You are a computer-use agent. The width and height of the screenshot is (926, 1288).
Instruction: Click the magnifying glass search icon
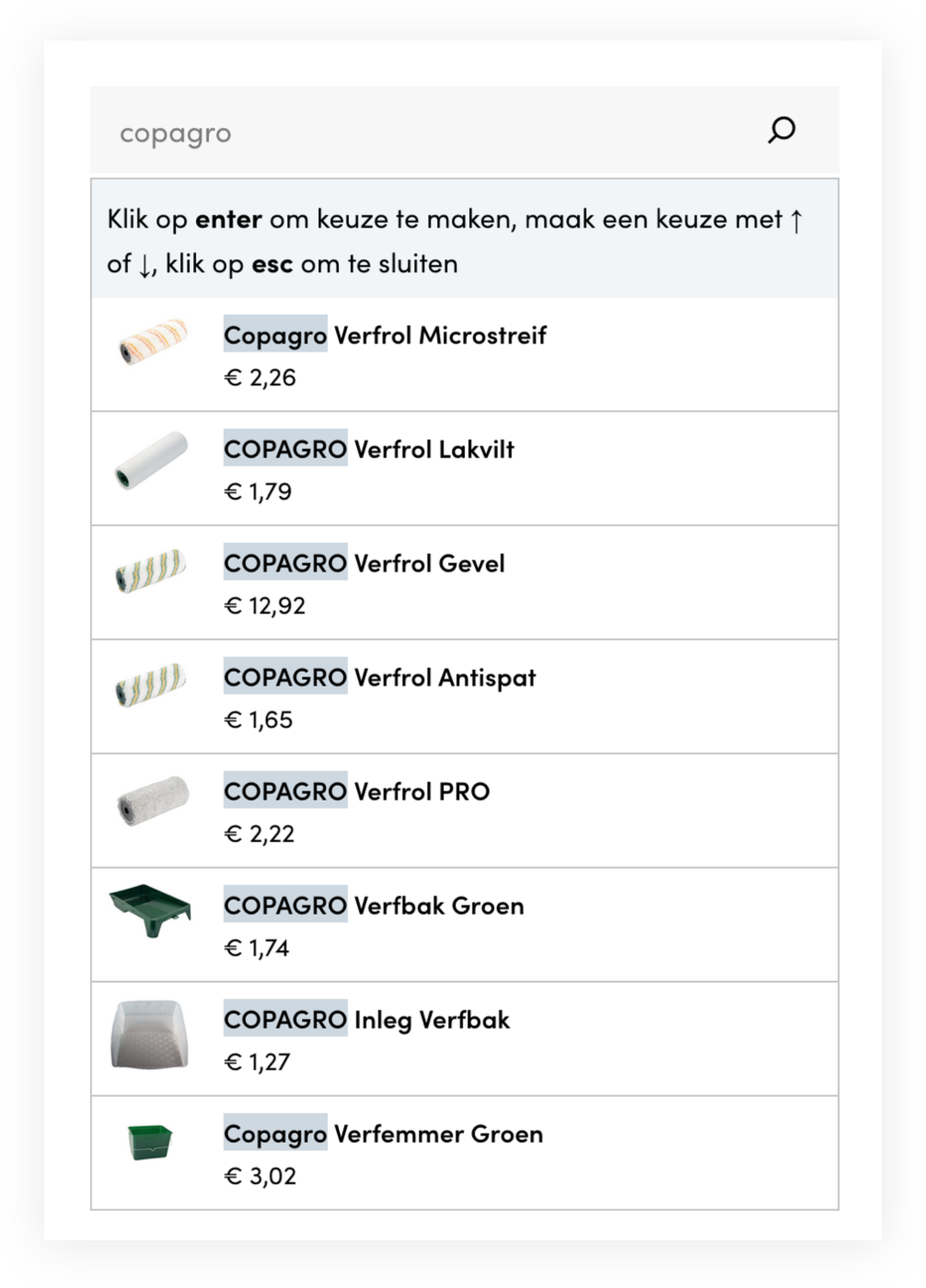[782, 130]
